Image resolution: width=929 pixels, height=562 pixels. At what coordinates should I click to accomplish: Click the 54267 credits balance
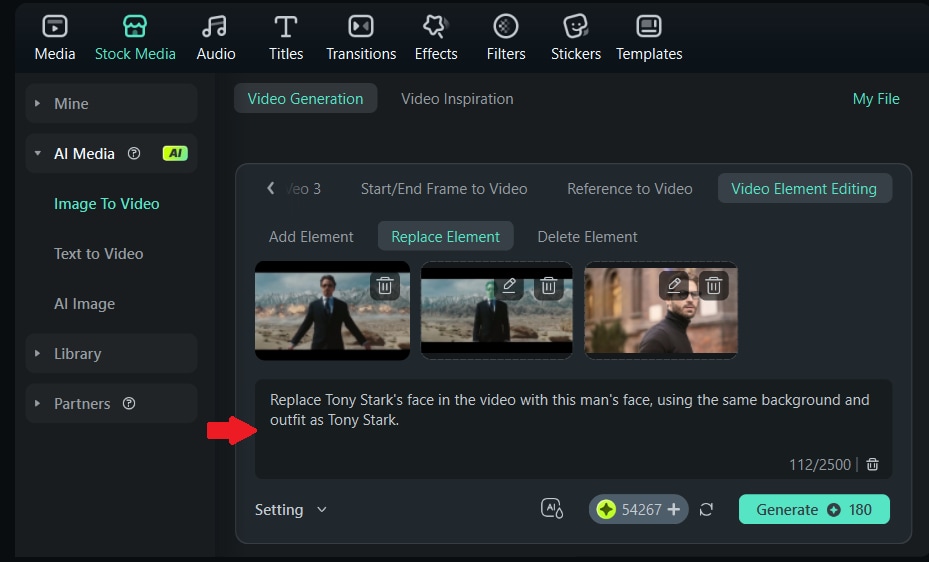pos(638,509)
